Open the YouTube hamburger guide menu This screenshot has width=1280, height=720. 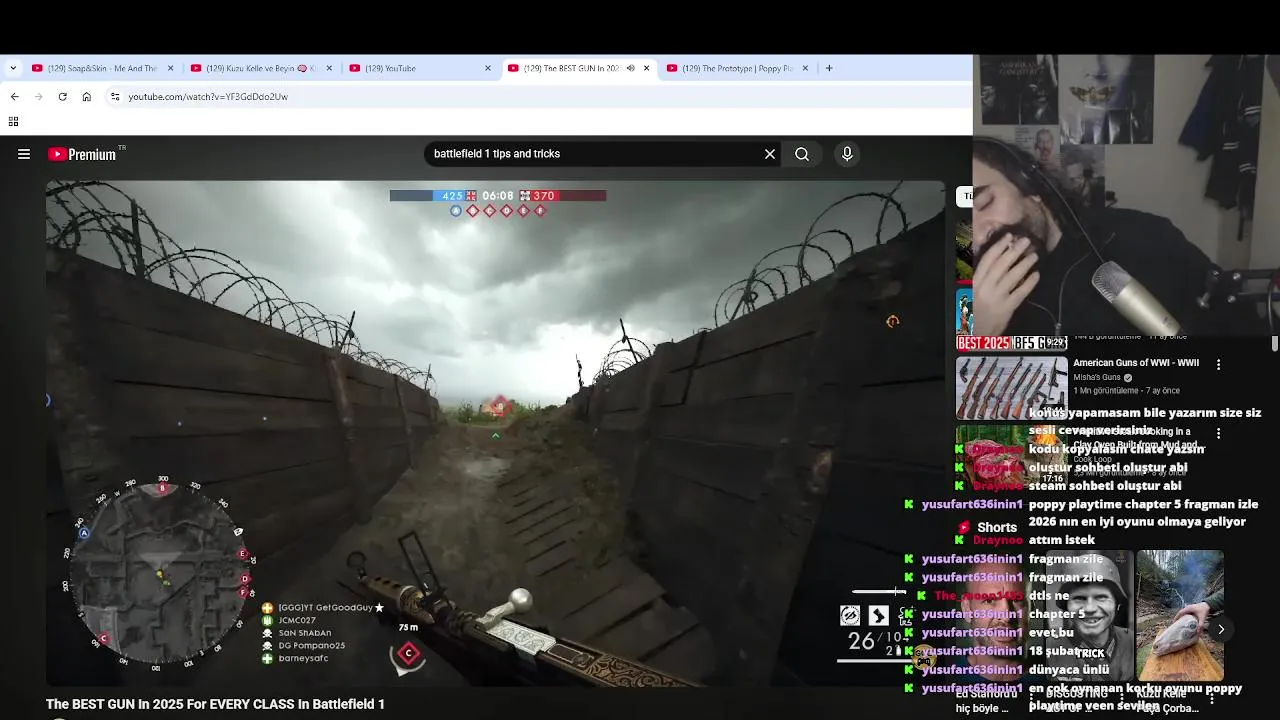point(24,154)
